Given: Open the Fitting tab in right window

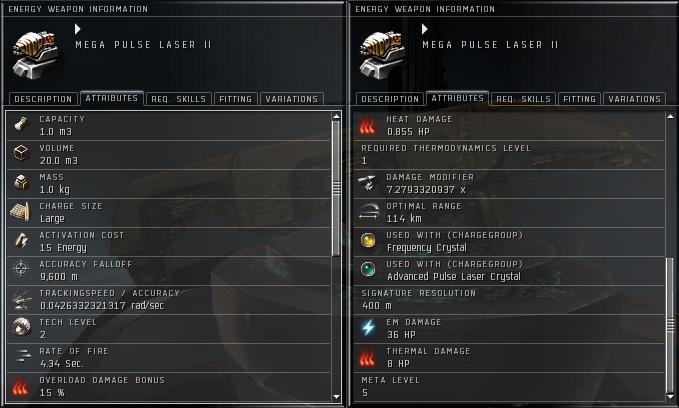Looking at the screenshot, I should pyautogui.click(x=579, y=99).
